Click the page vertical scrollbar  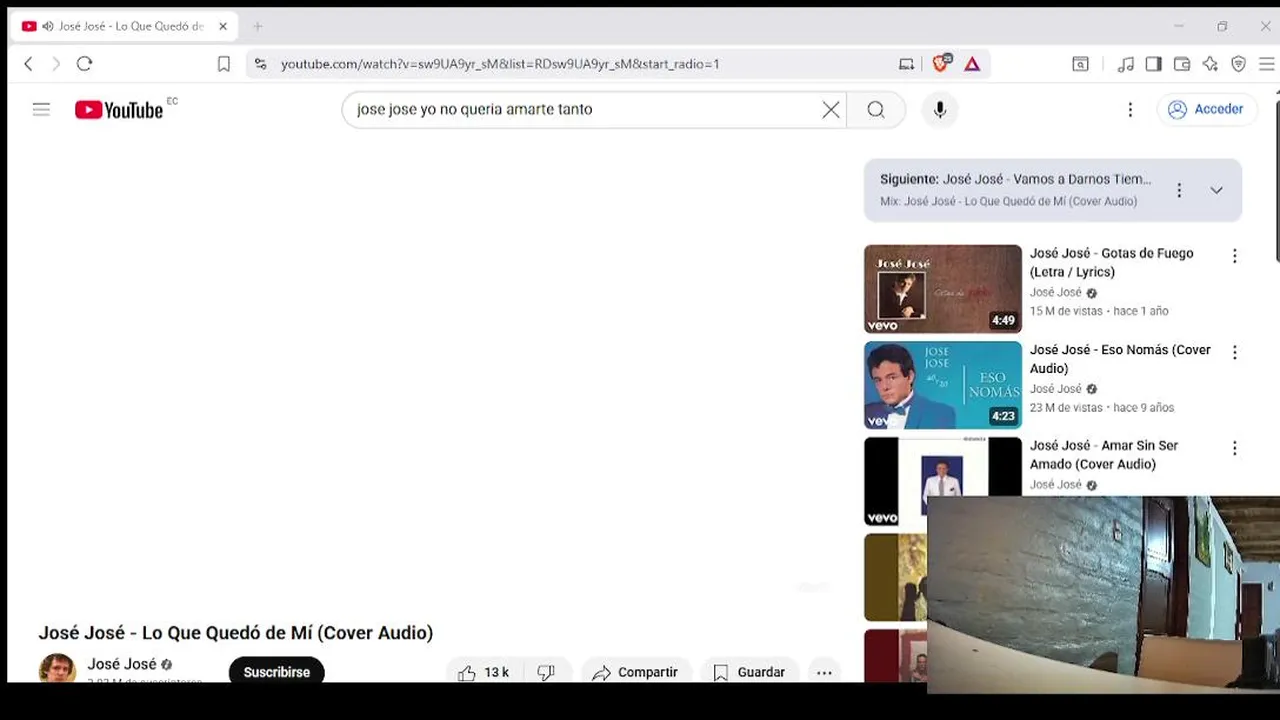tap(1277, 180)
